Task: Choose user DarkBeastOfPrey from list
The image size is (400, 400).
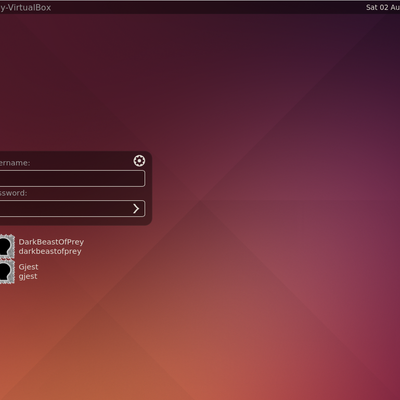Action: click(51, 242)
